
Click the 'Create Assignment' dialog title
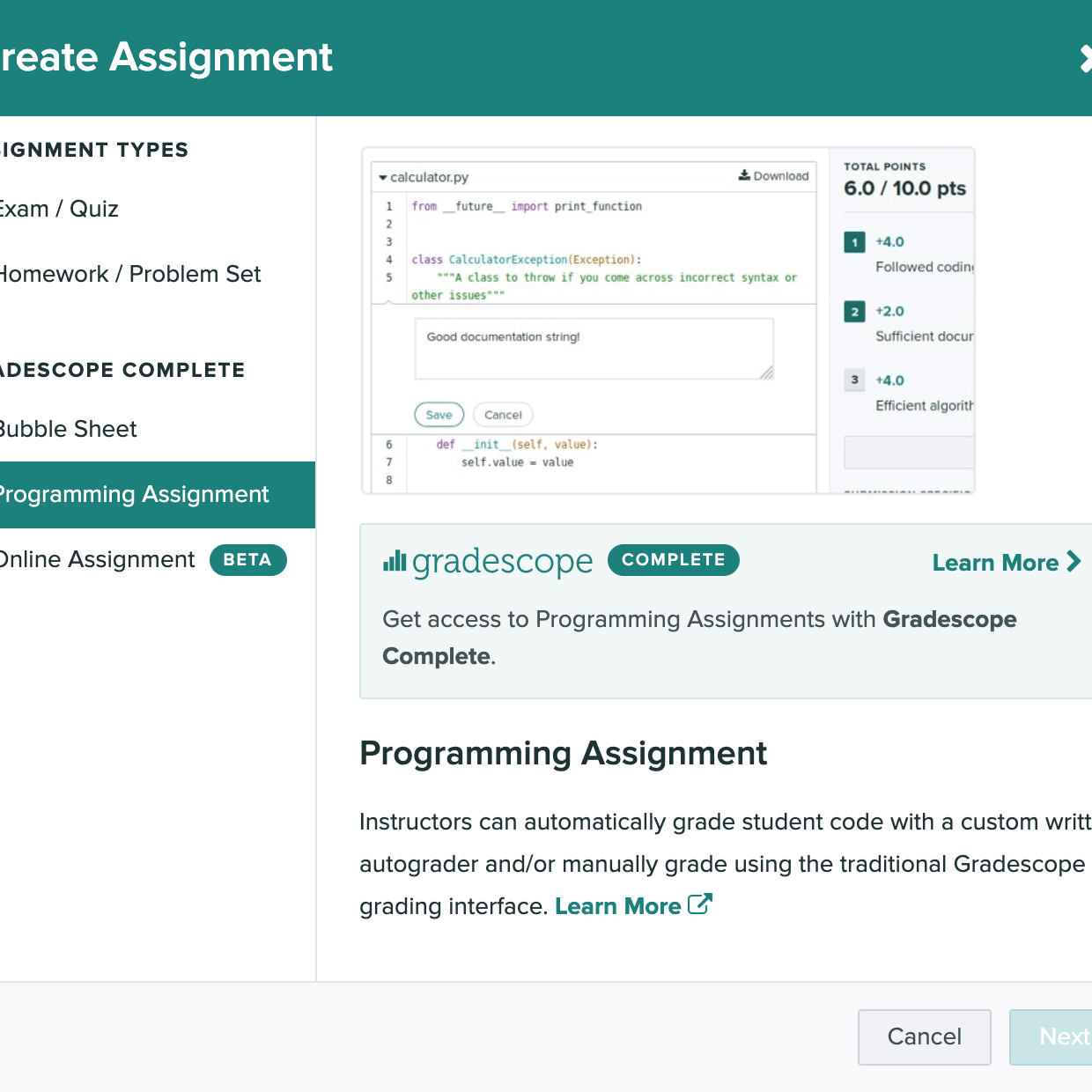166,57
